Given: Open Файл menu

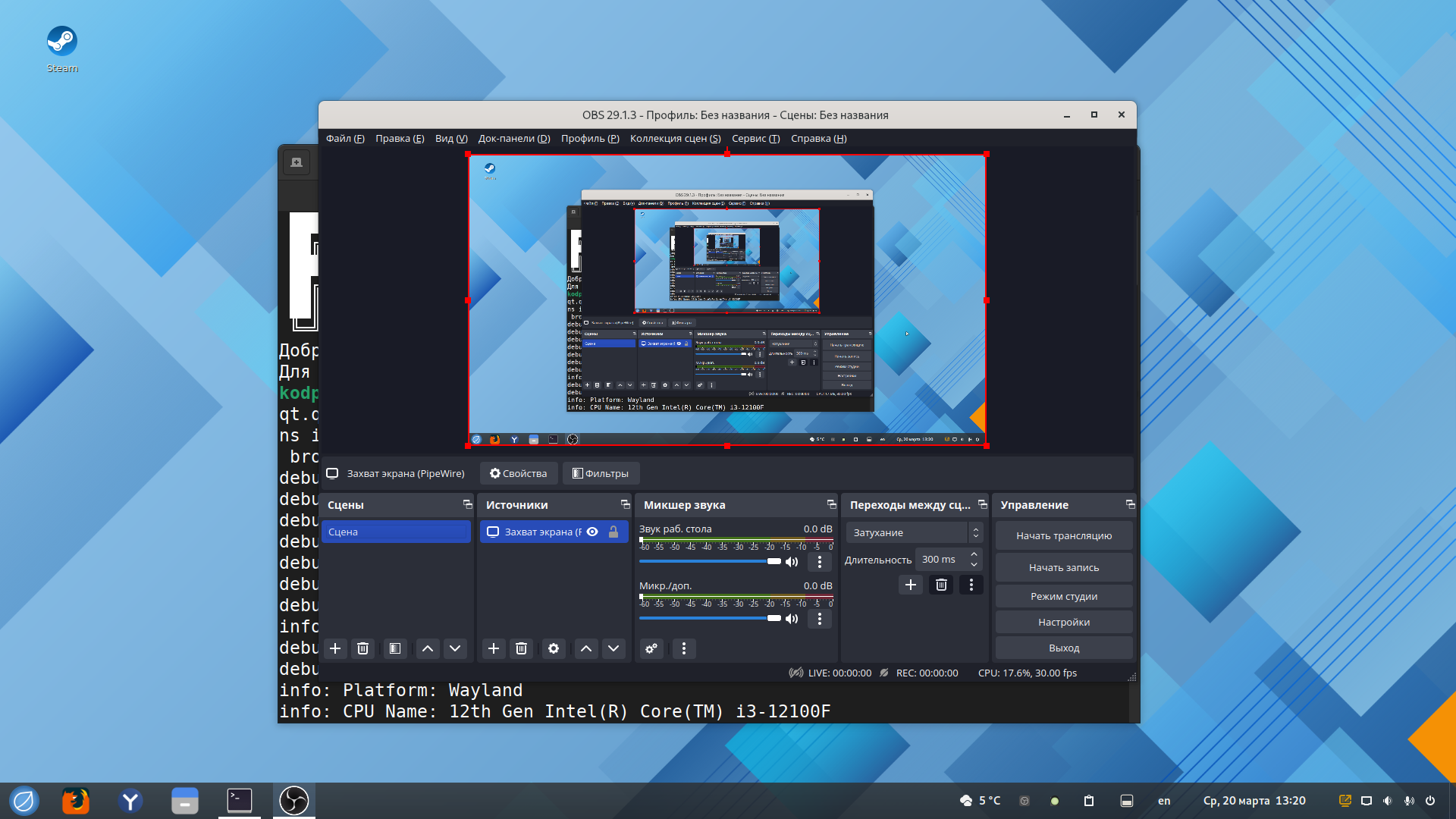Looking at the screenshot, I should (x=345, y=138).
